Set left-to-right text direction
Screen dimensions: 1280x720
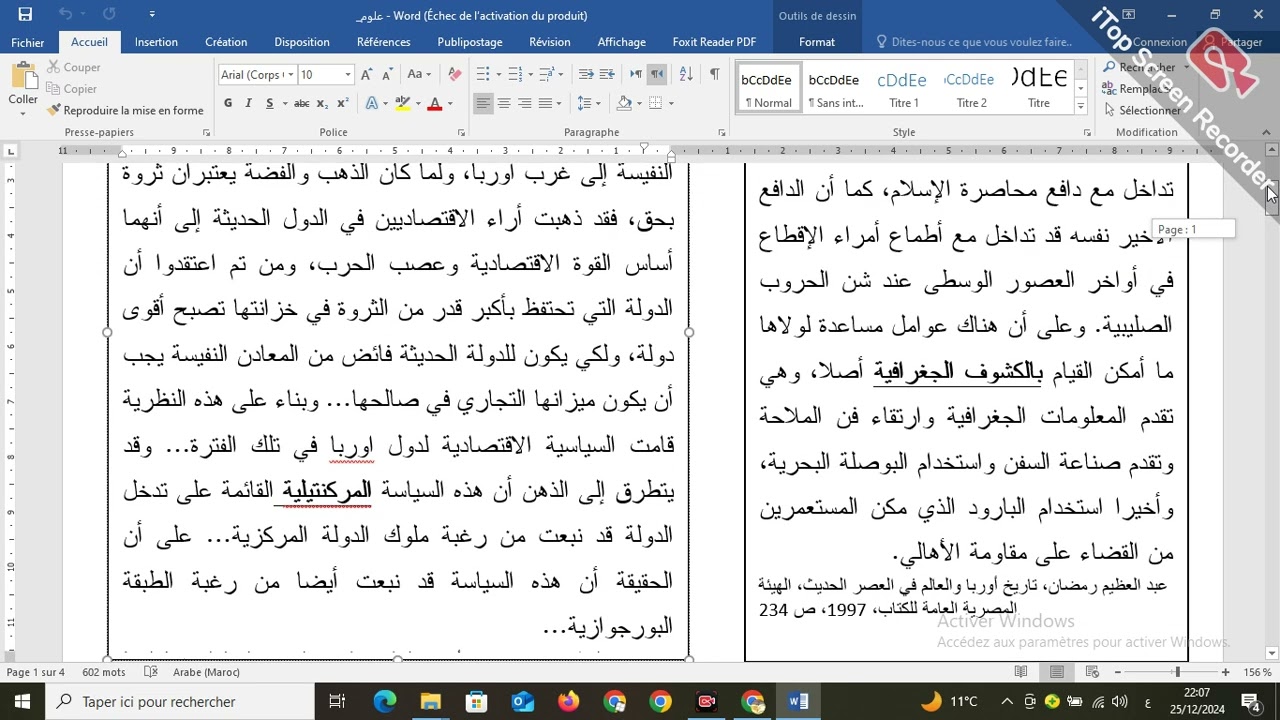click(x=636, y=74)
